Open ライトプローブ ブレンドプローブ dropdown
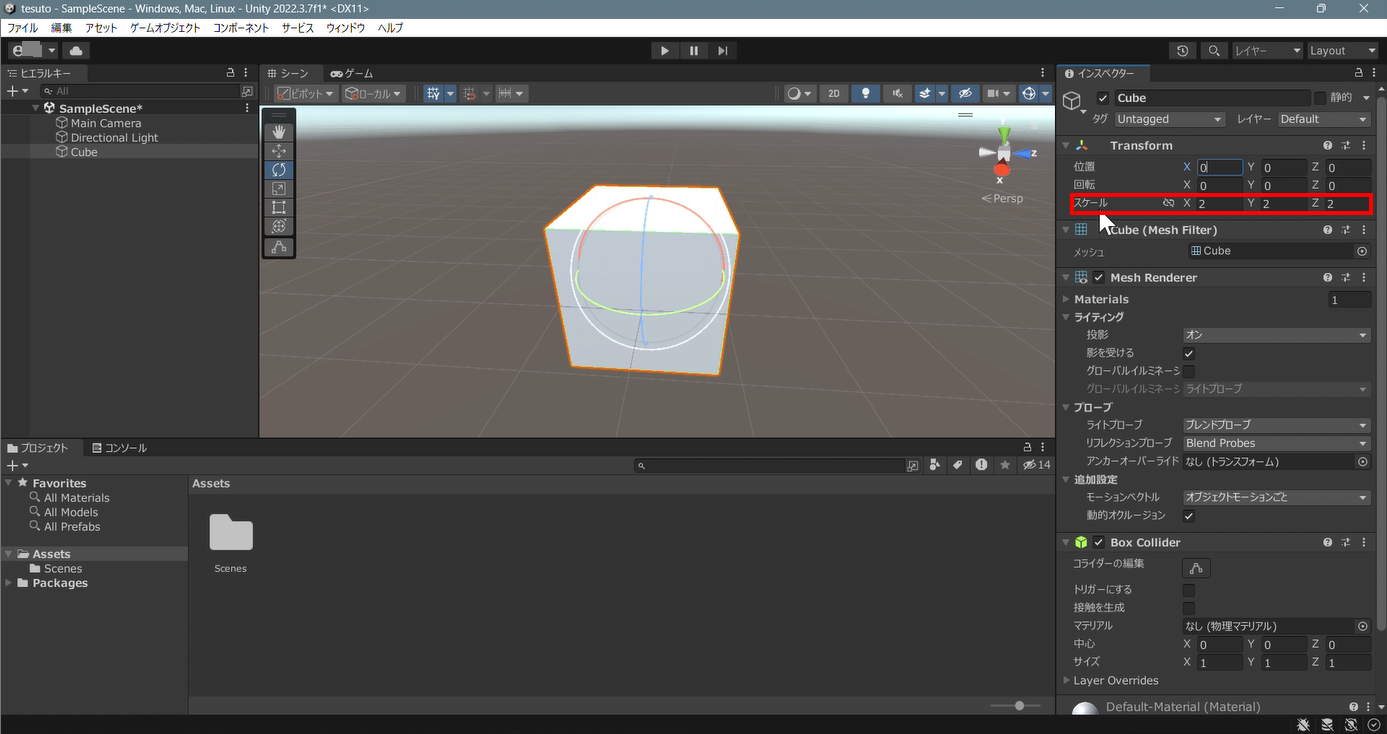The width and height of the screenshot is (1387, 734). click(1276, 425)
